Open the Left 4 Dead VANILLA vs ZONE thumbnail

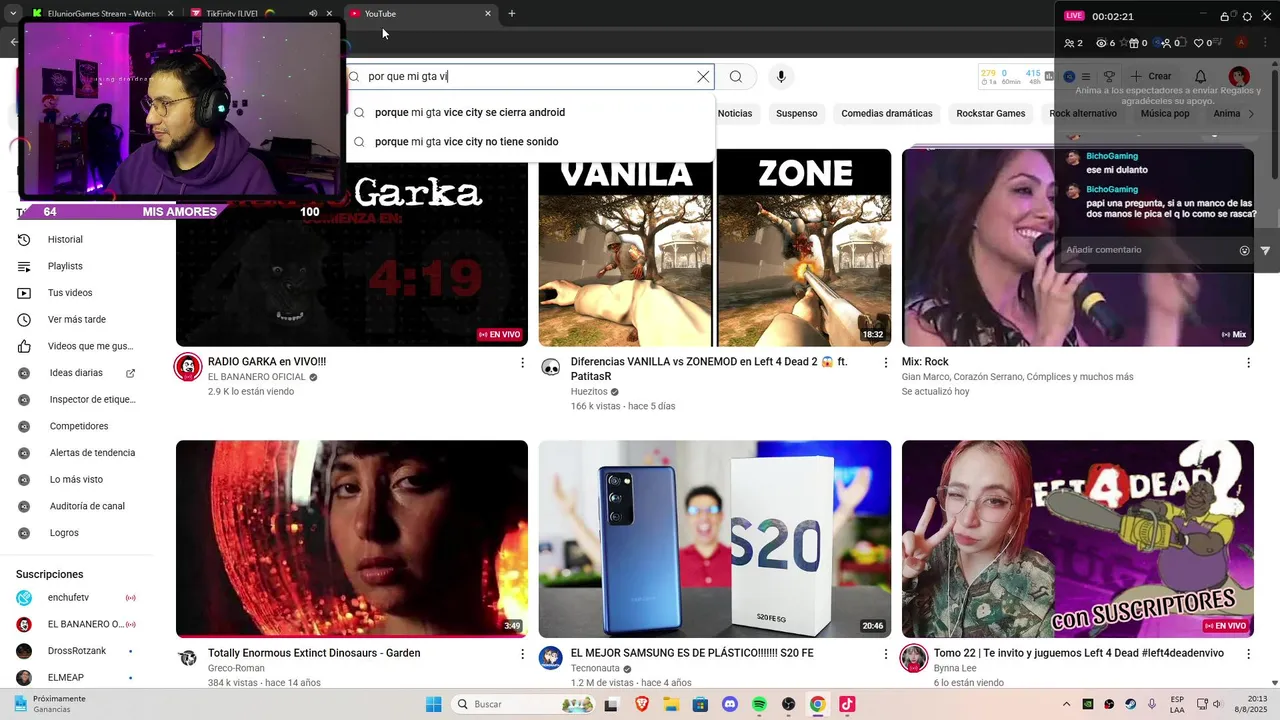coord(715,248)
